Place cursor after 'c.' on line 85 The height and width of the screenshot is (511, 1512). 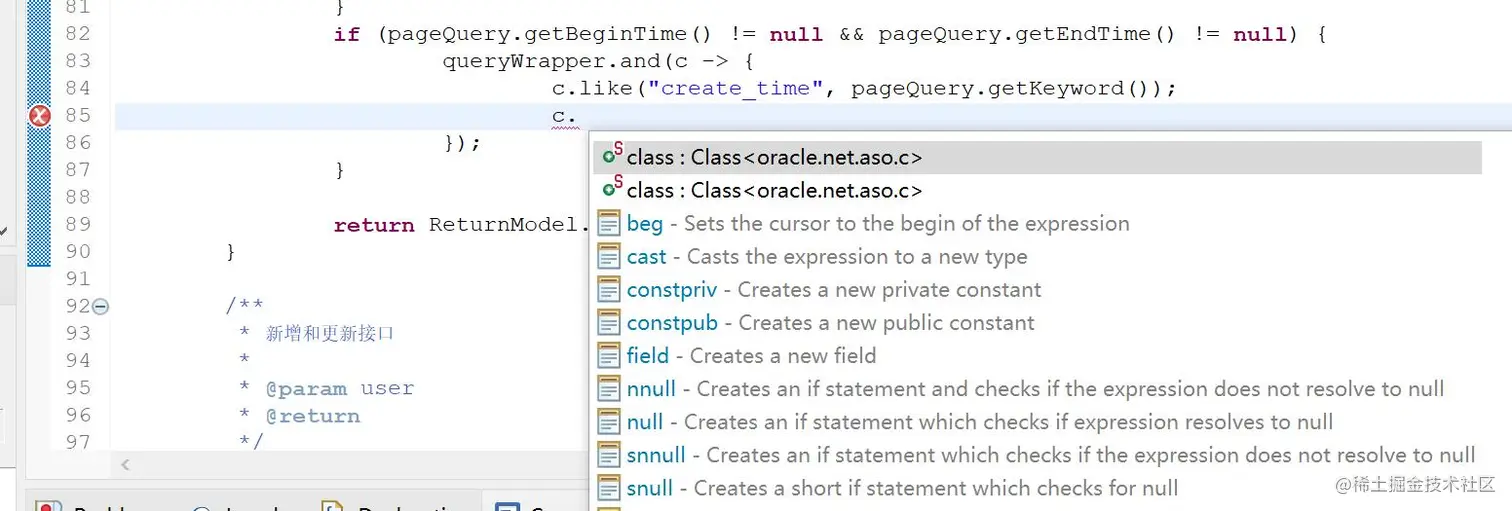579,116
